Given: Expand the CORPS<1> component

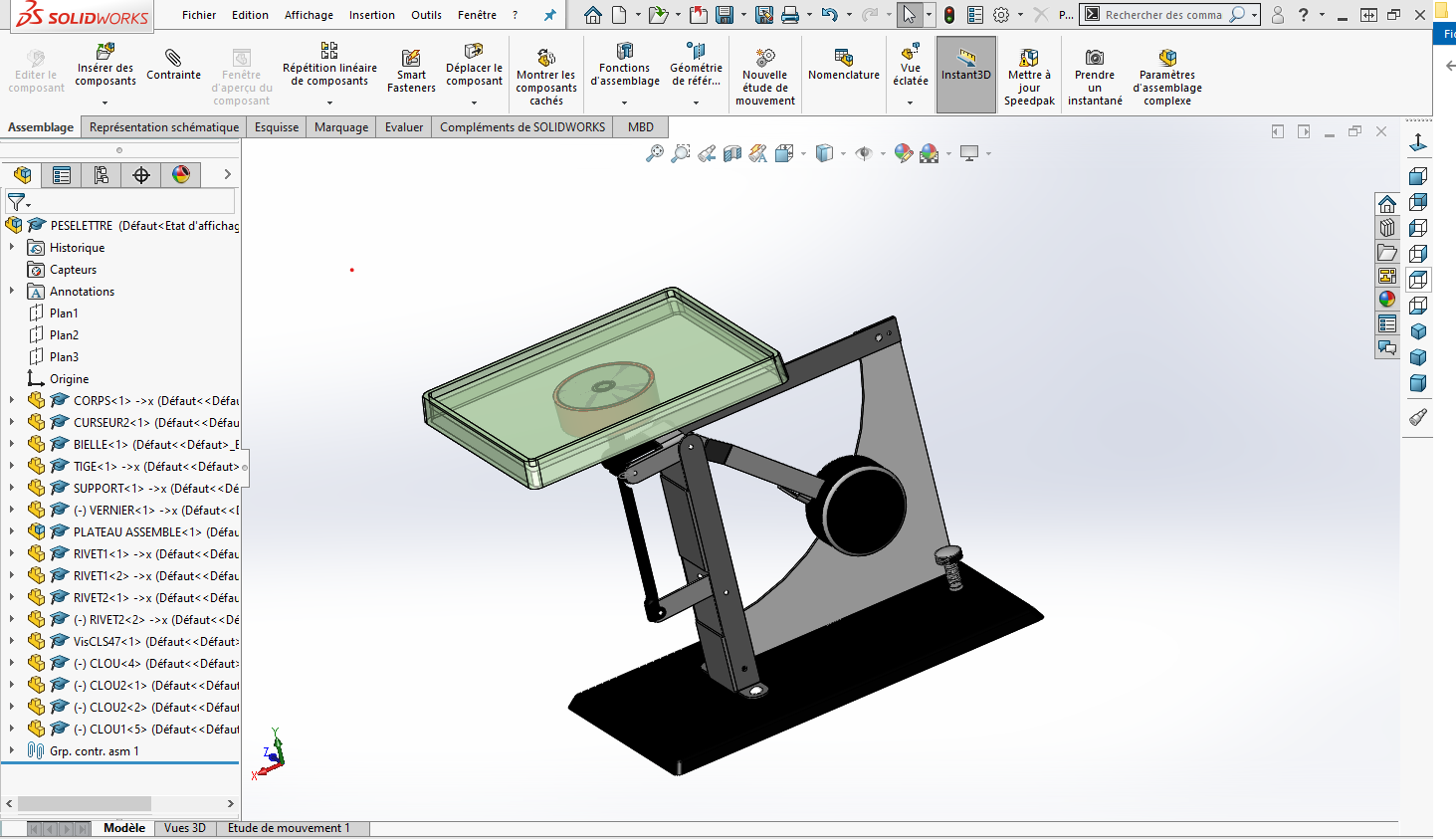Looking at the screenshot, I should coord(12,400).
